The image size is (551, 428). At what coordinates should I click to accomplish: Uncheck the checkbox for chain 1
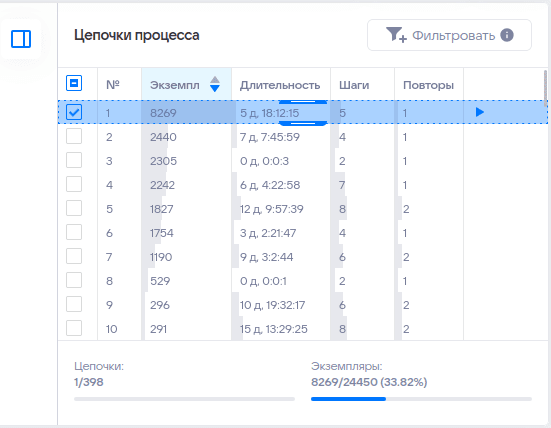74,112
